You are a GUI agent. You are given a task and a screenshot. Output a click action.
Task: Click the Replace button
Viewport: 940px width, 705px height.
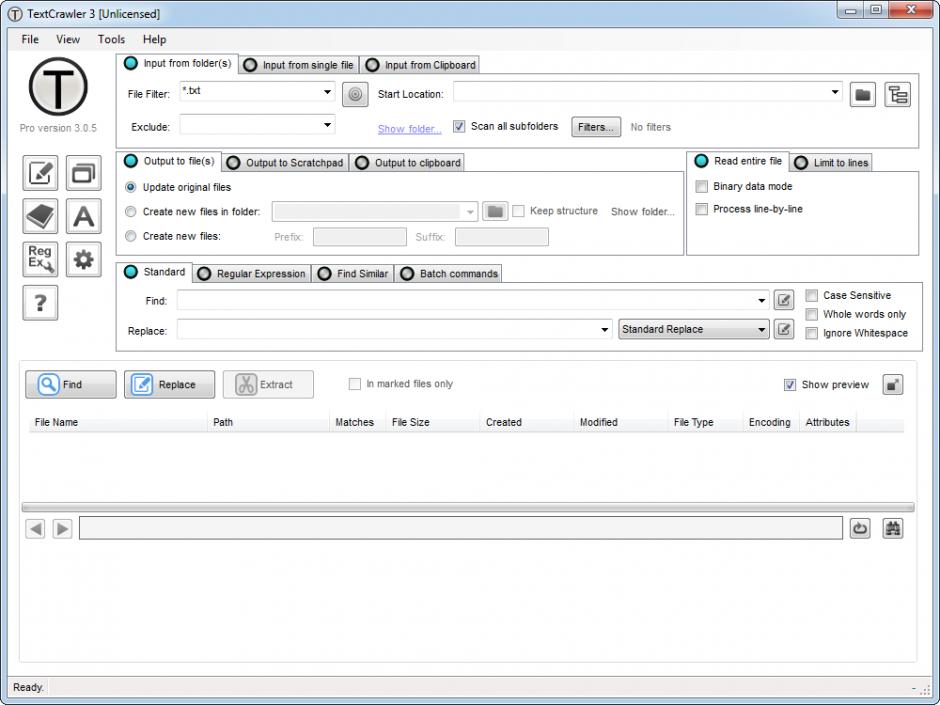point(169,384)
